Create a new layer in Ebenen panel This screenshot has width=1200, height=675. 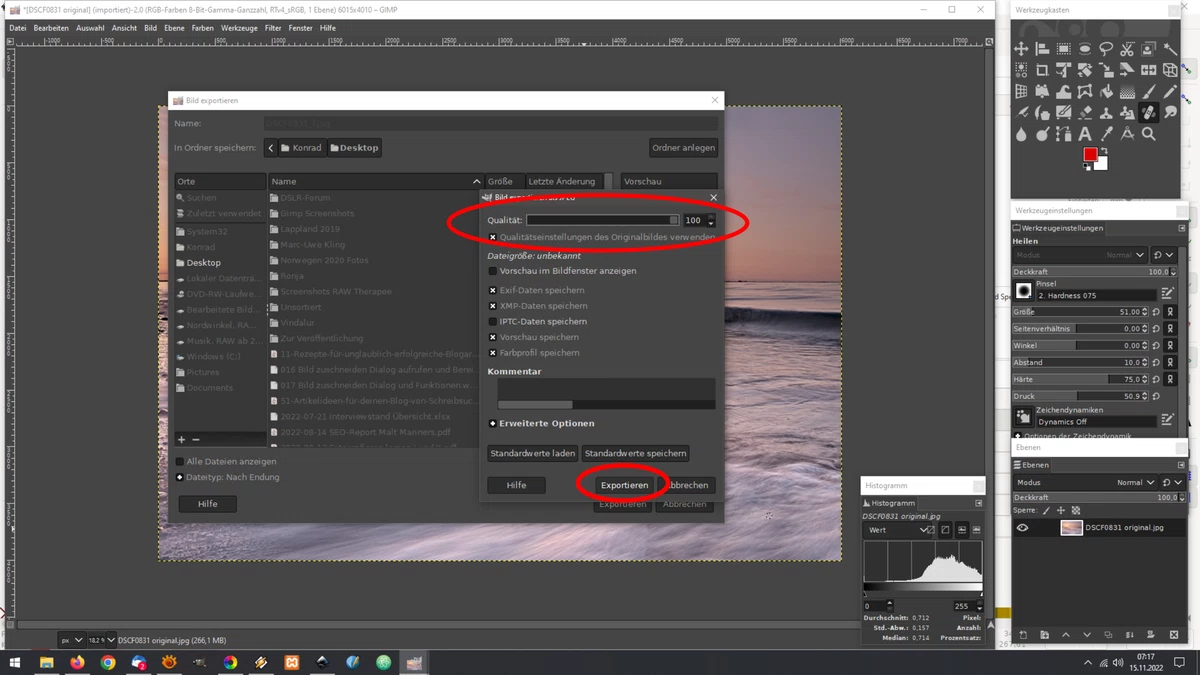pos(1022,635)
